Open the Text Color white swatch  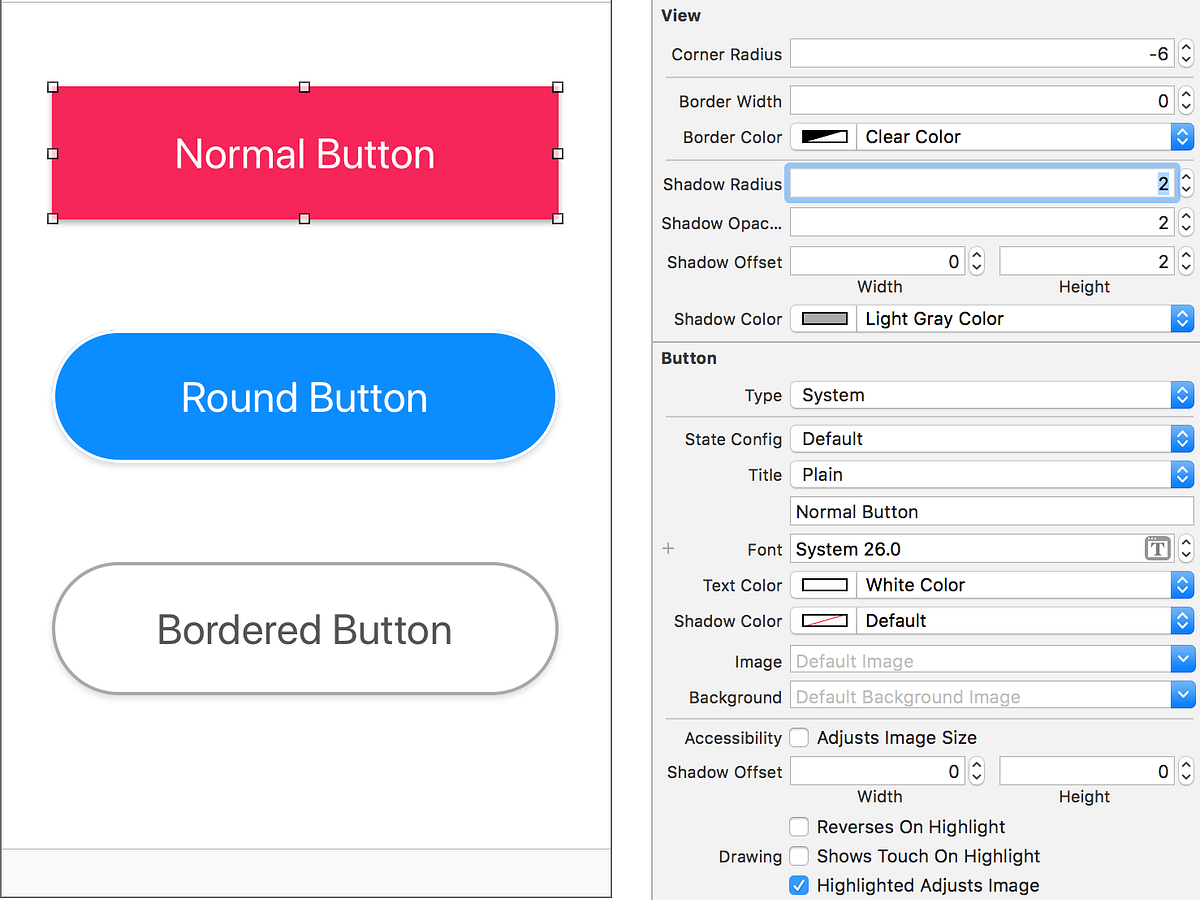tap(822, 585)
